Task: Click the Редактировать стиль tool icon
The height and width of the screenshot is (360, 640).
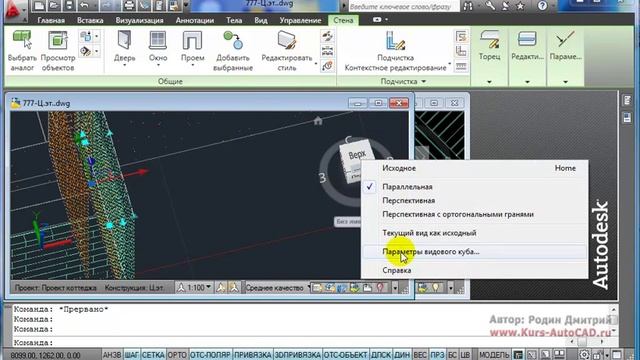Action: (287, 41)
